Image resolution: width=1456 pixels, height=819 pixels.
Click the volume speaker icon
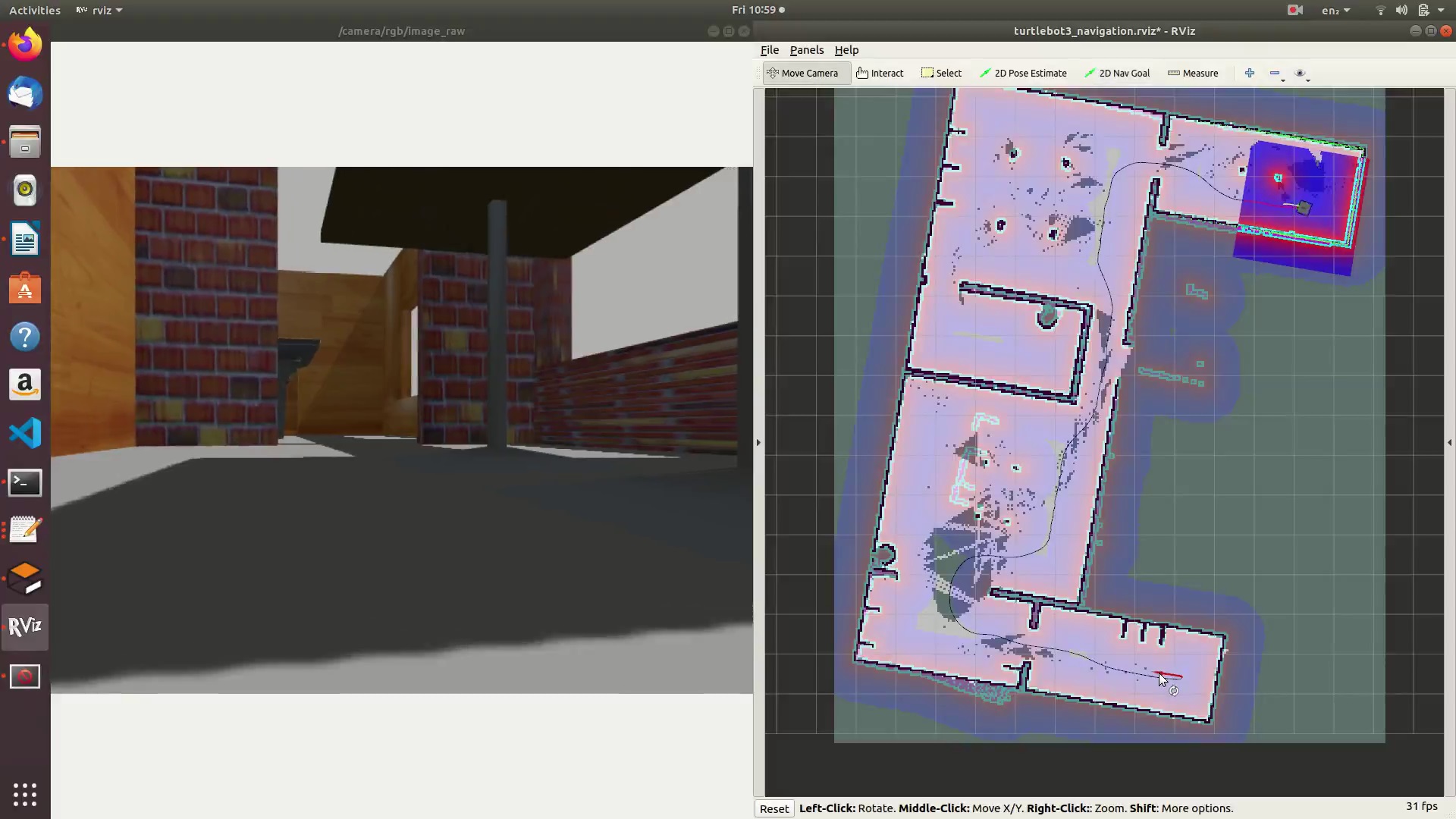pyautogui.click(x=1401, y=10)
